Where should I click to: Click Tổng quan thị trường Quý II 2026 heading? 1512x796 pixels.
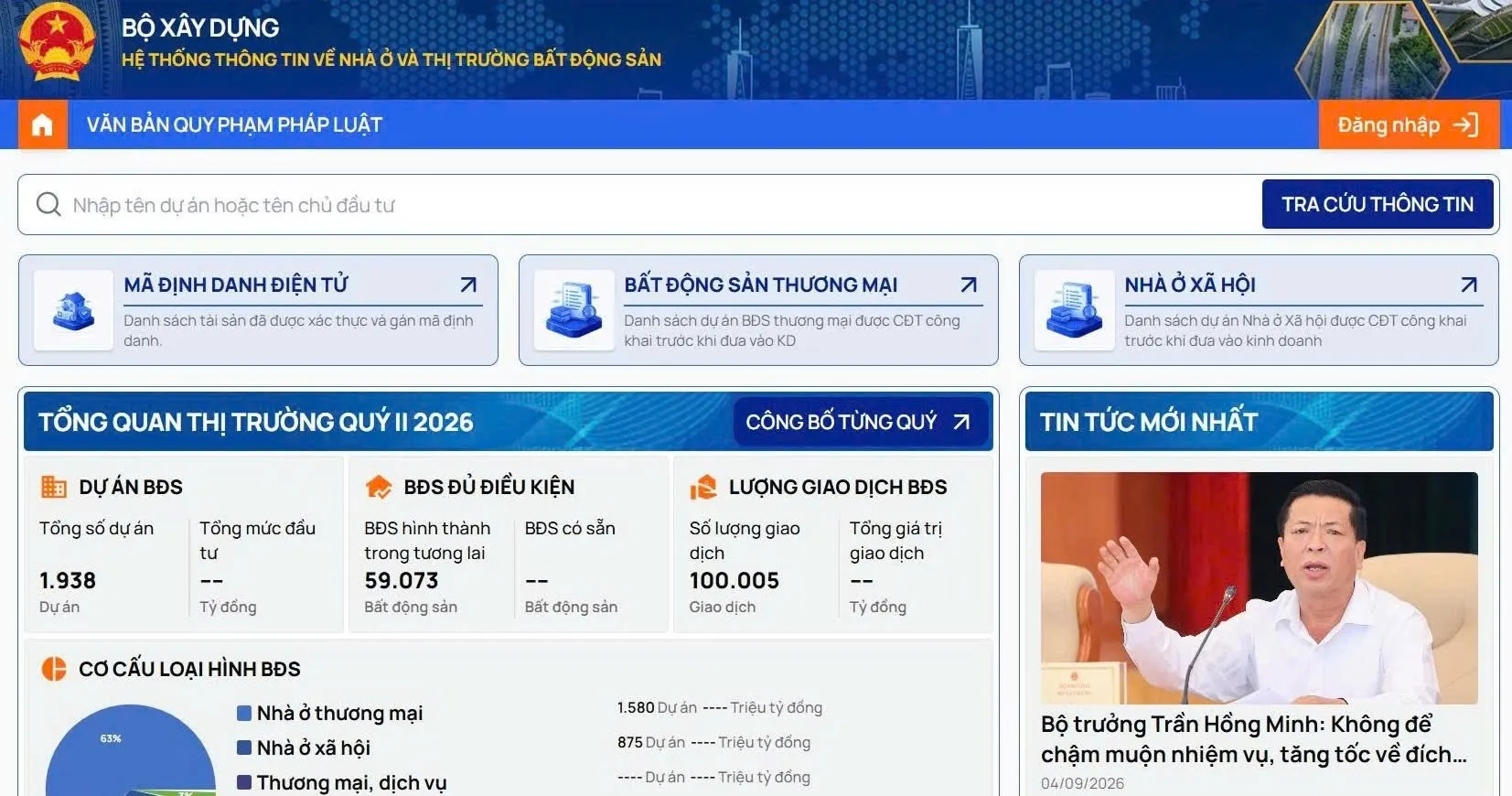tap(255, 422)
